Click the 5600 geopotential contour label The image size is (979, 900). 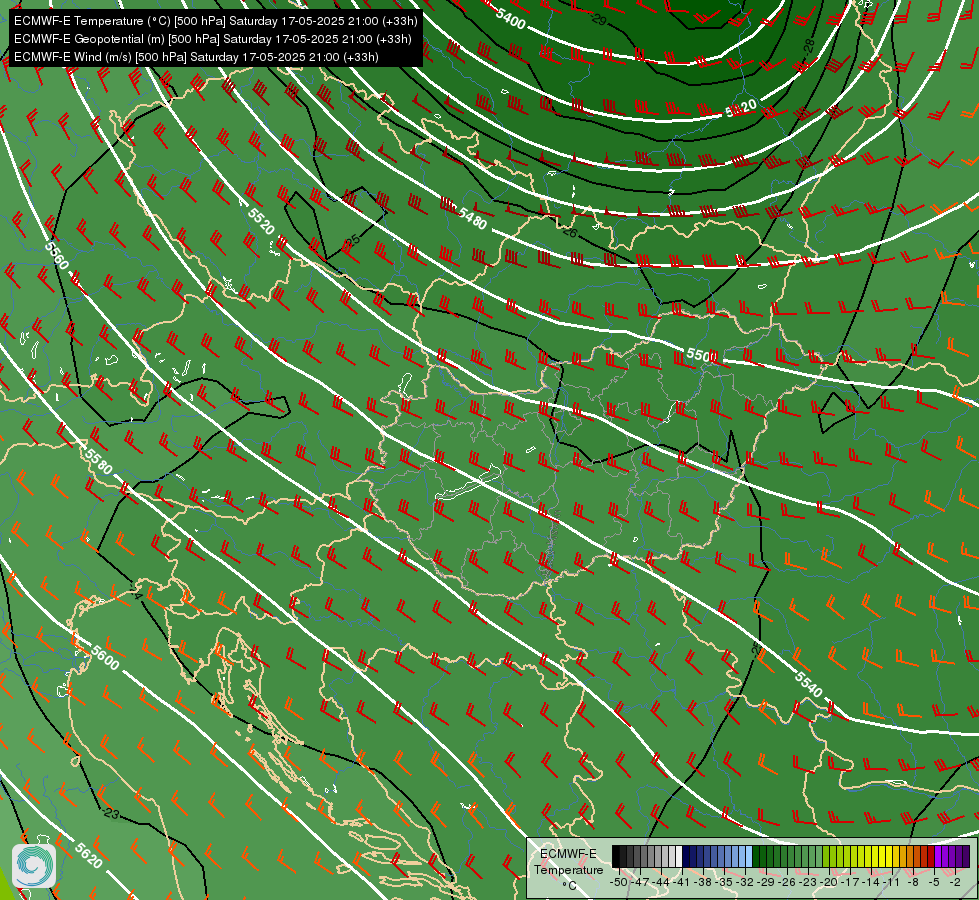coord(104,658)
